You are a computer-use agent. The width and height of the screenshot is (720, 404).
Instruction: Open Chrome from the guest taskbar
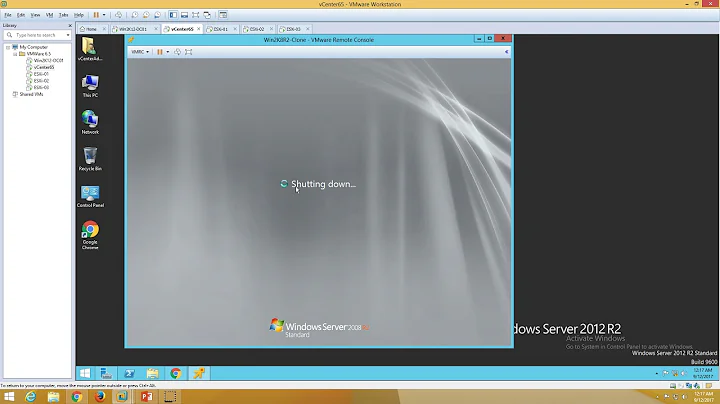click(x=175, y=373)
